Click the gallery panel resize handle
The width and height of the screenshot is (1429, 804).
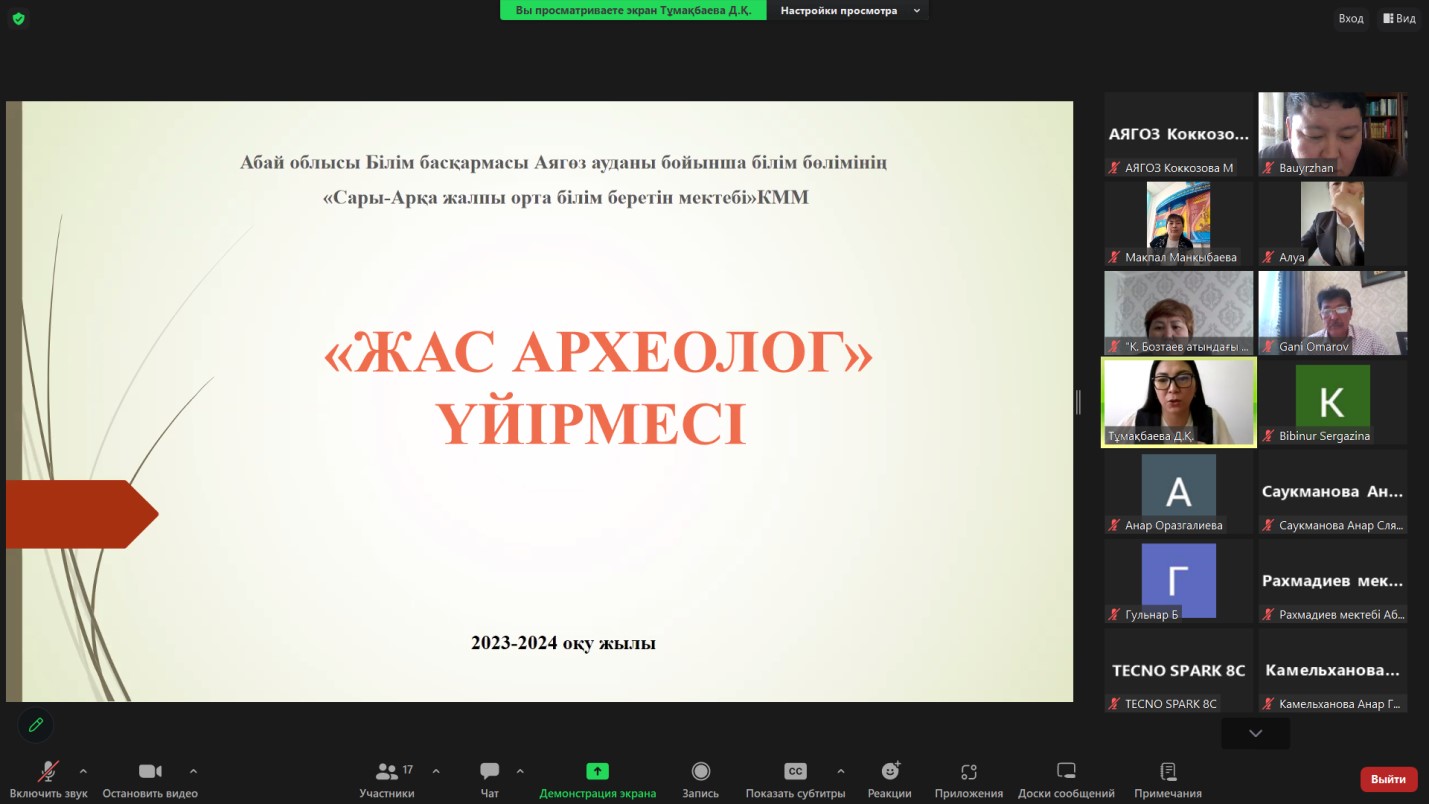click(1078, 402)
